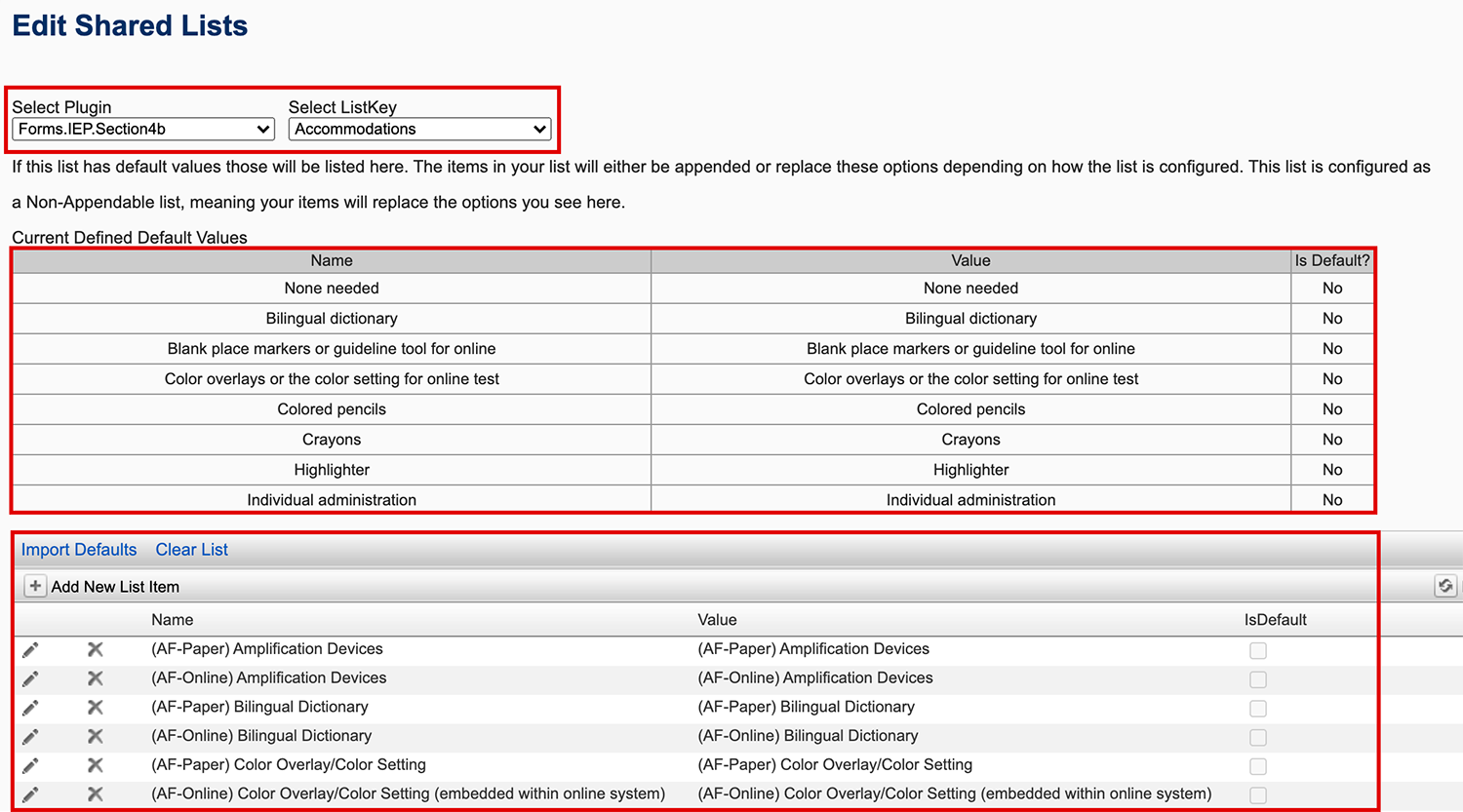Click Add New List Item label
This screenshot has width=1463, height=812.
click(115, 587)
